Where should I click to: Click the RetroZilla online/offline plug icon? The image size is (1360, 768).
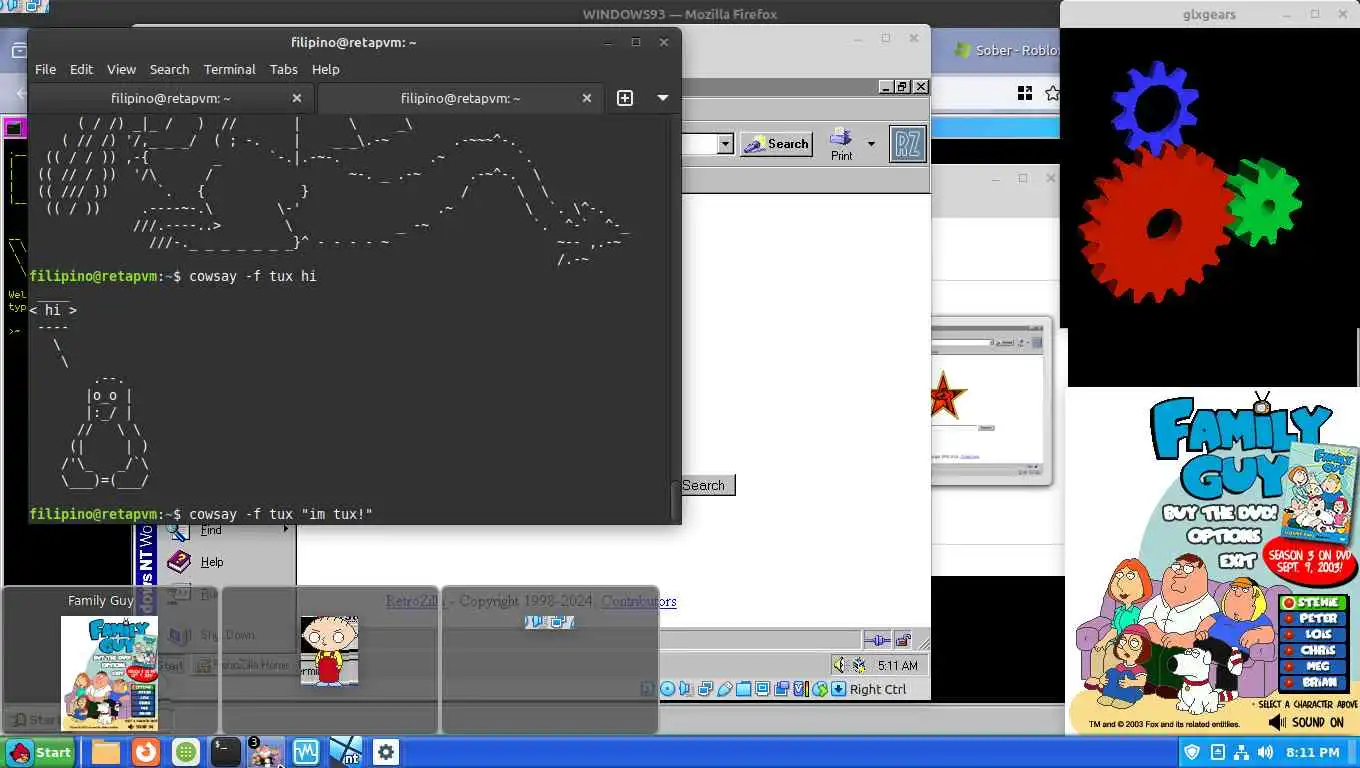click(x=877, y=640)
